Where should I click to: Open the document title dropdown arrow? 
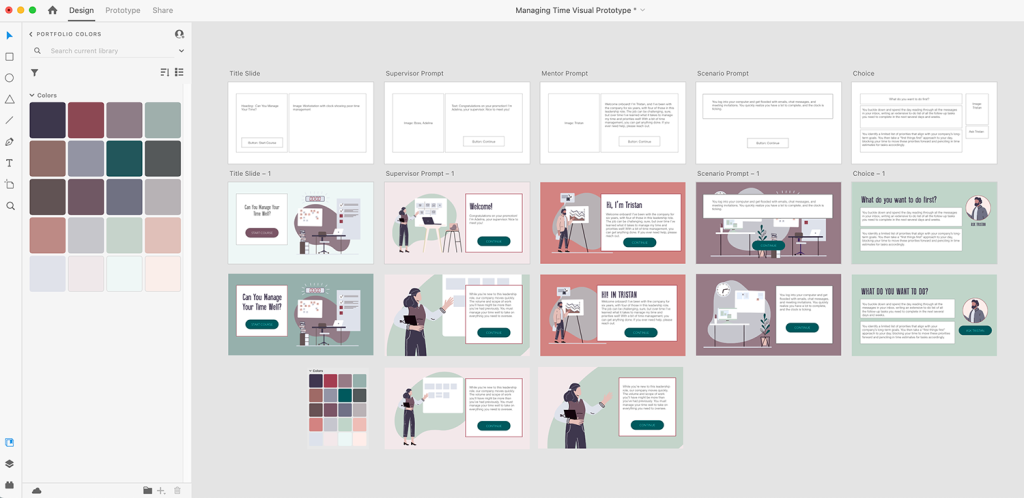point(642,10)
